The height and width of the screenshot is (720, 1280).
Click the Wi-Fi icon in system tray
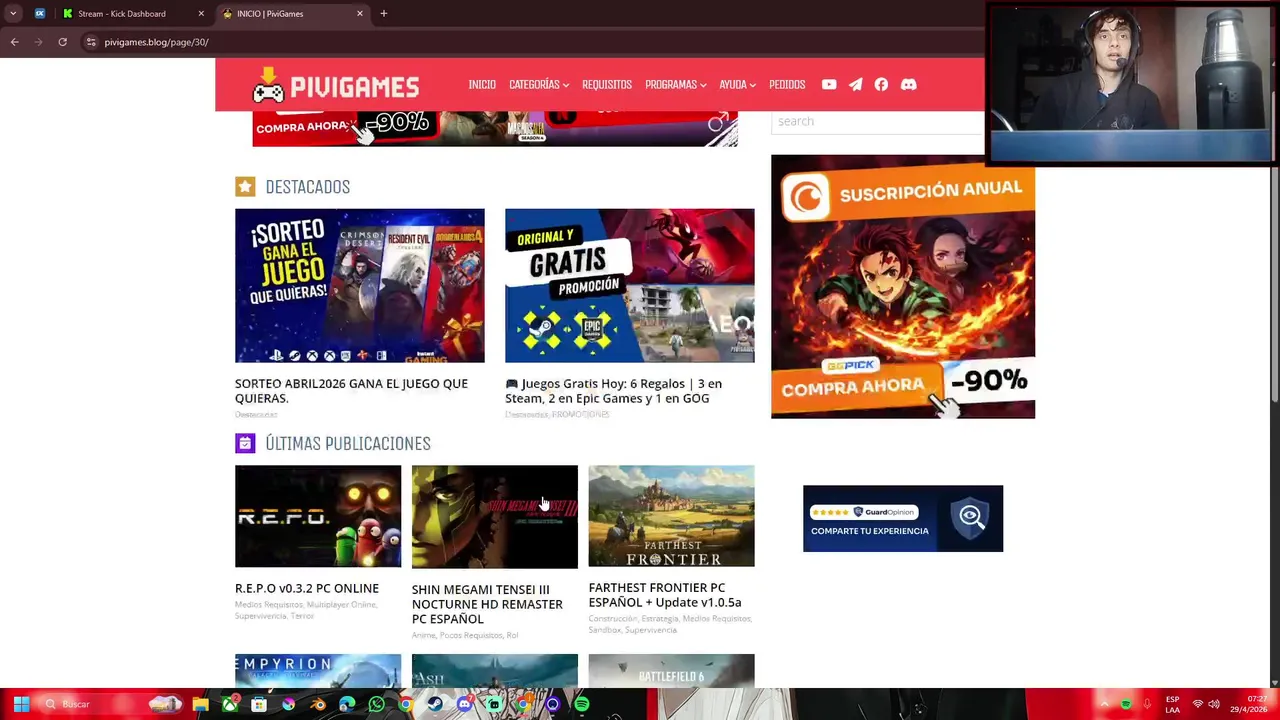1197,704
